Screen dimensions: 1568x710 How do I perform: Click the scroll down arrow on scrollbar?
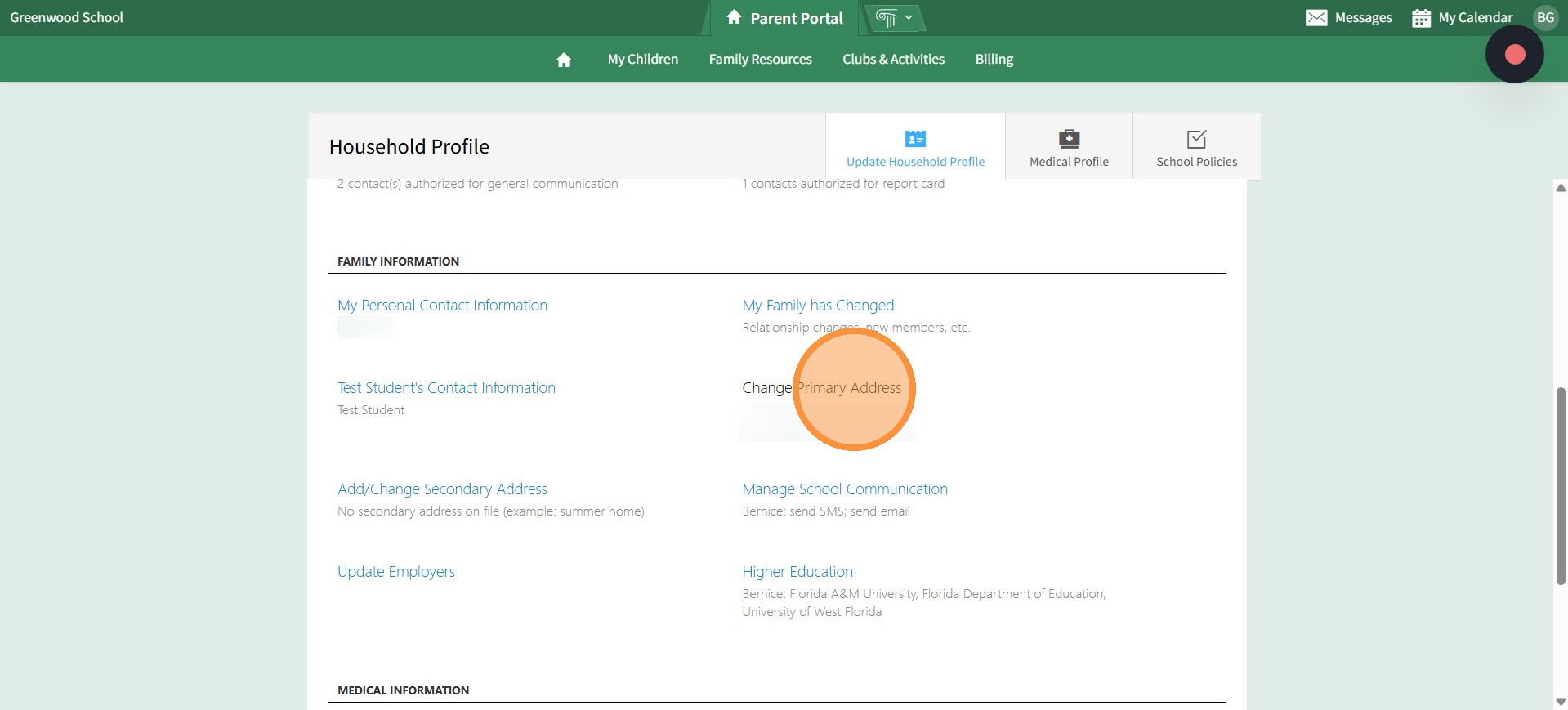point(1561,701)
